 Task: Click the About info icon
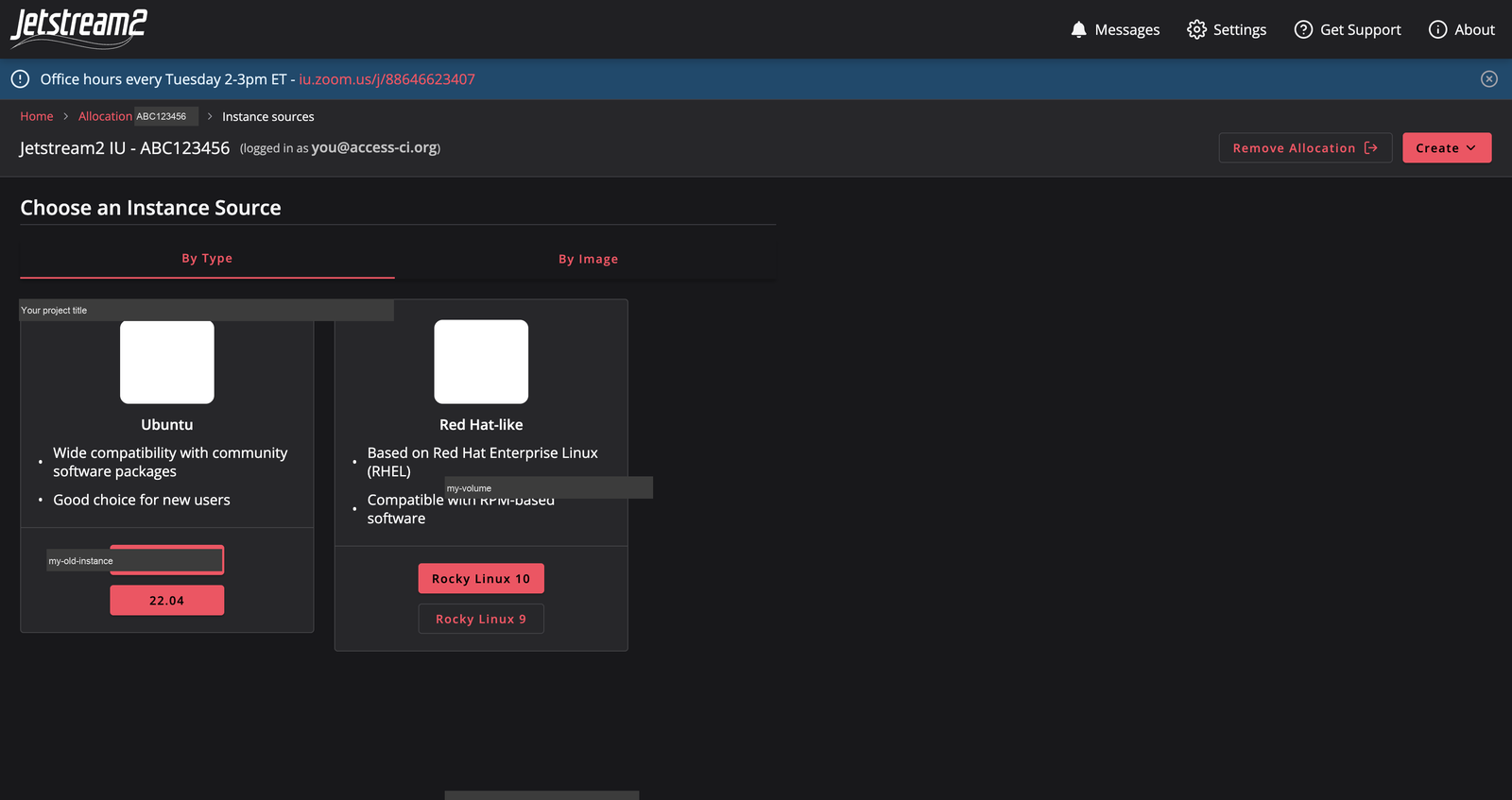point(1437,29)
